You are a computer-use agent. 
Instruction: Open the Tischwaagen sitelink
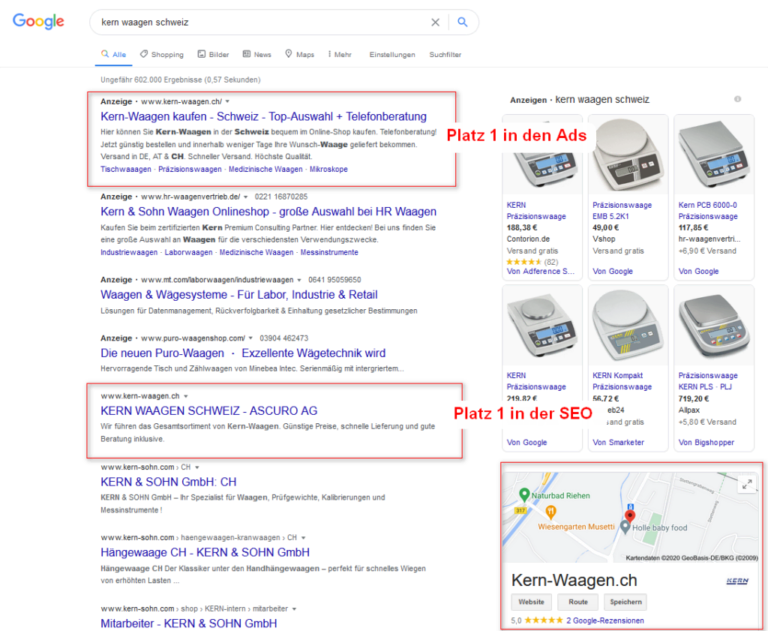[126, 169]
